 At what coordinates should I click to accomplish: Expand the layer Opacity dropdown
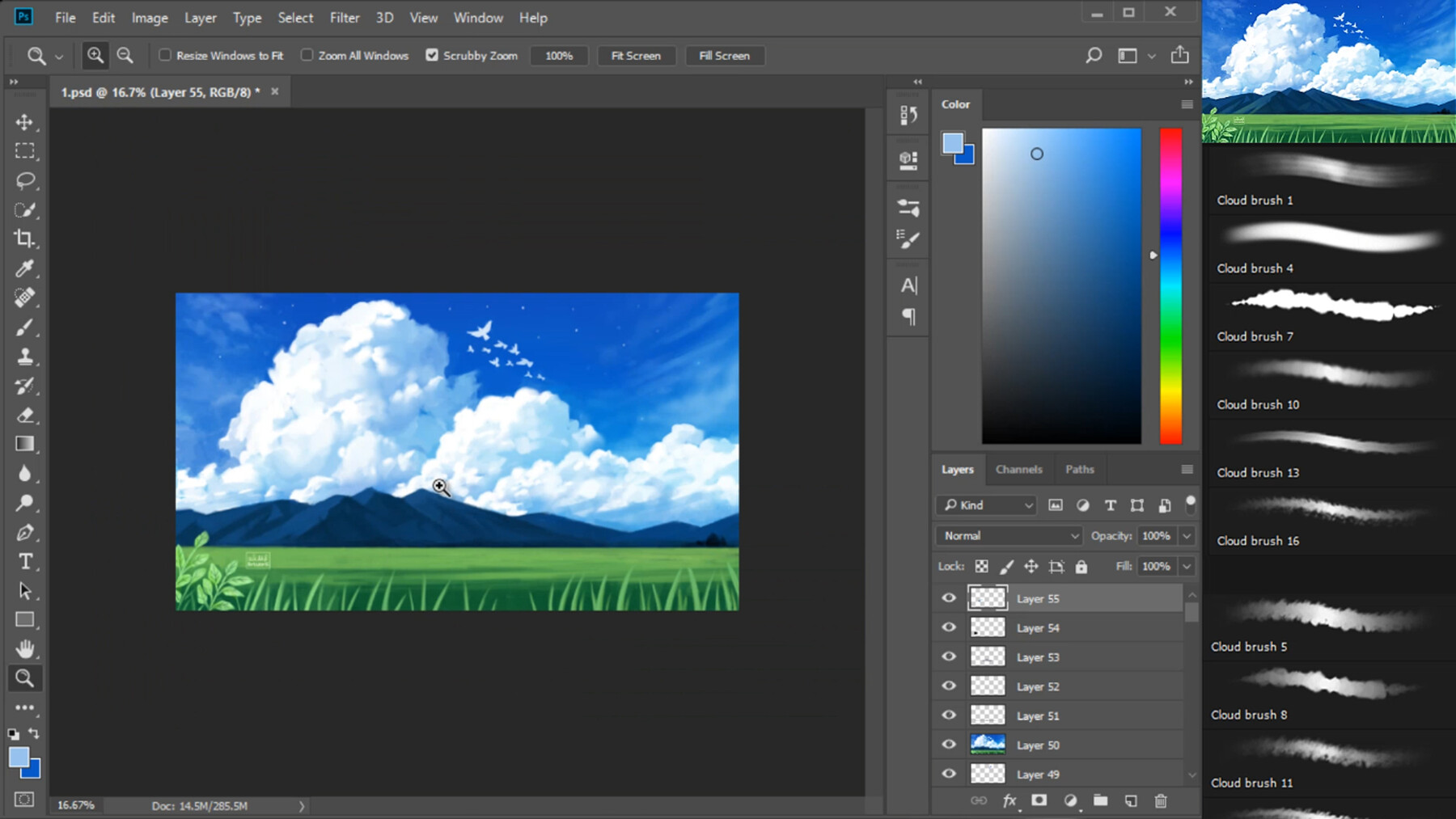pyautogui.click(x=1187, y=535)
